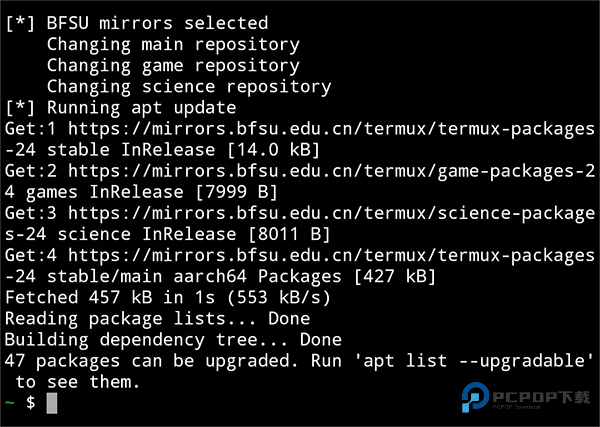Screen dimensions: 600x427
Task: Select 'Changing game repository' text
Action: click(172, 66)
